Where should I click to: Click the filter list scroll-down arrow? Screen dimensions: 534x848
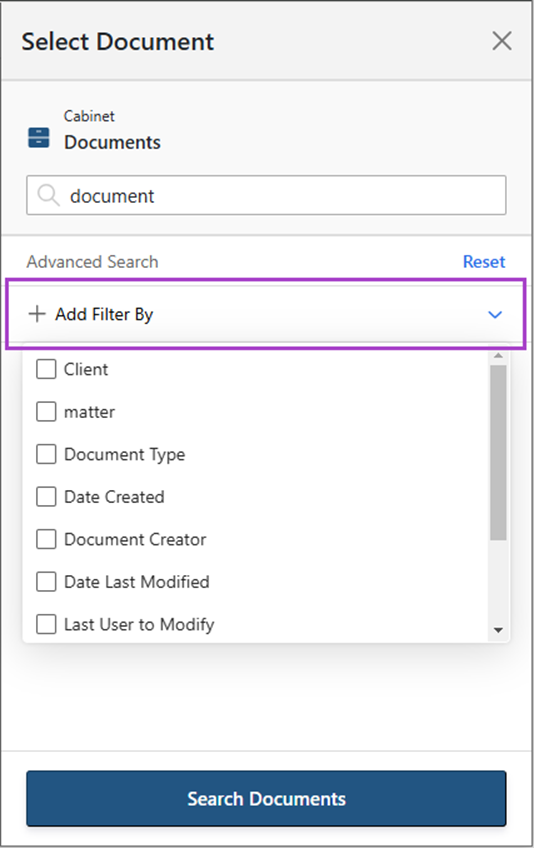[x=498, y=630]
